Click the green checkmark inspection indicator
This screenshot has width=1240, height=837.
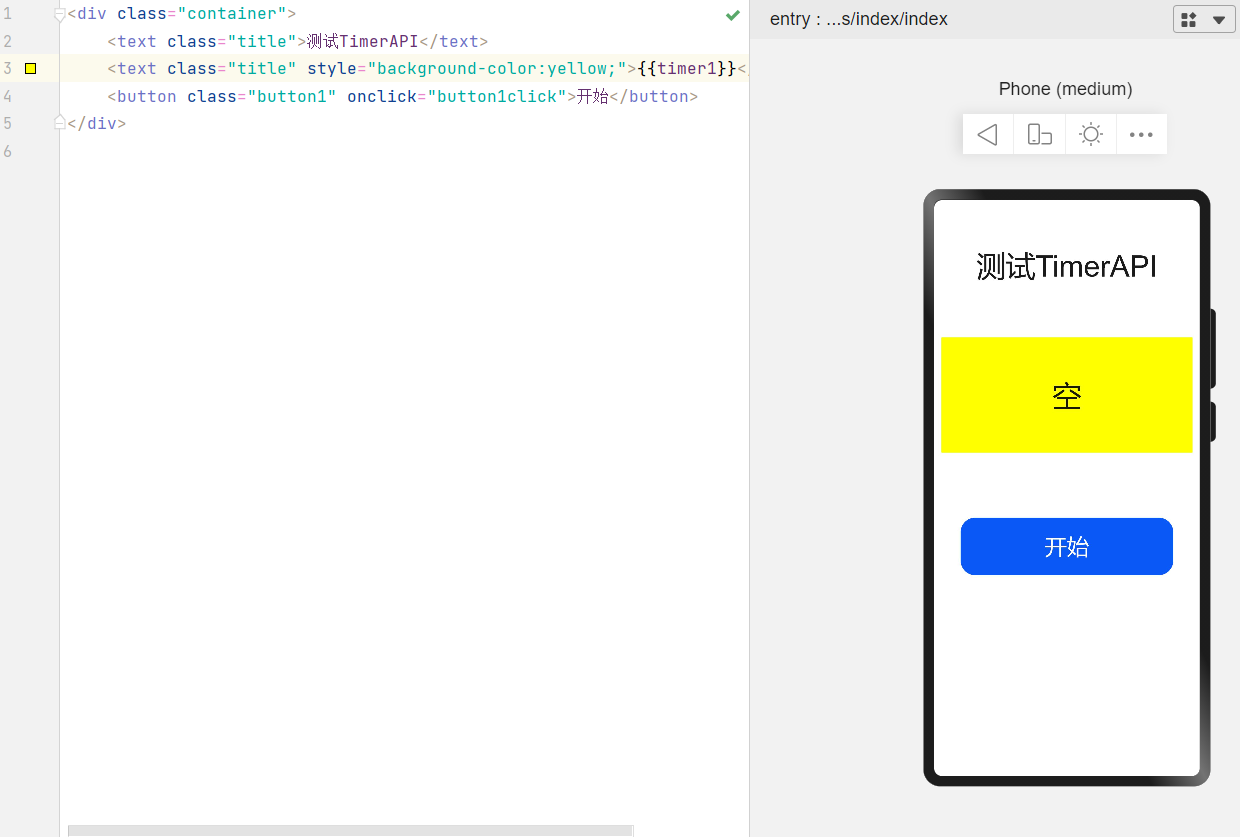pos(733,15)
